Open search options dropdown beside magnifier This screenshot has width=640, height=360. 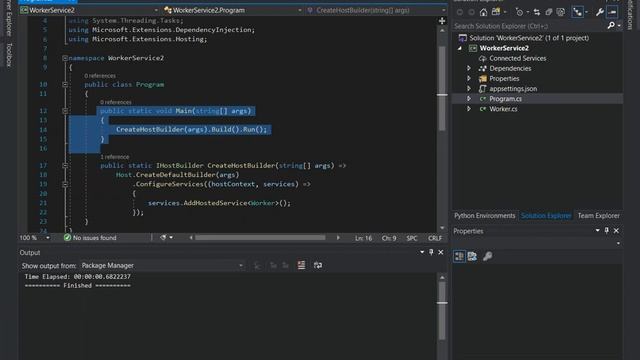[619, 26]
